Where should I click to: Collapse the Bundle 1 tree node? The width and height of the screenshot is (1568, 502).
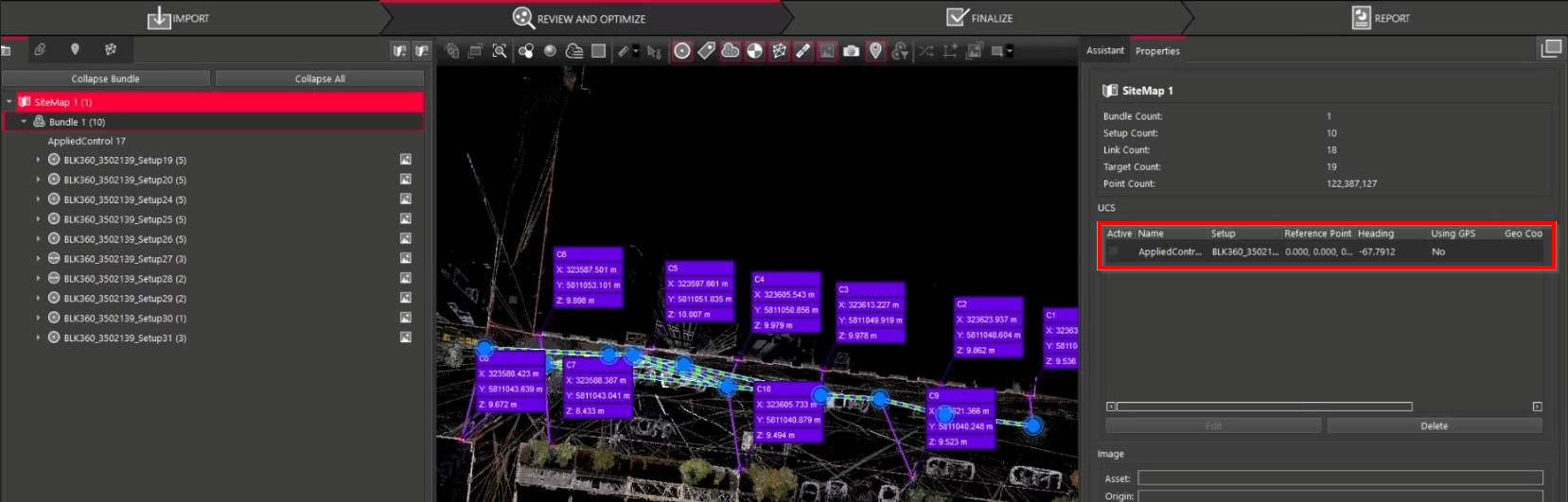click(x=24, y=122)
